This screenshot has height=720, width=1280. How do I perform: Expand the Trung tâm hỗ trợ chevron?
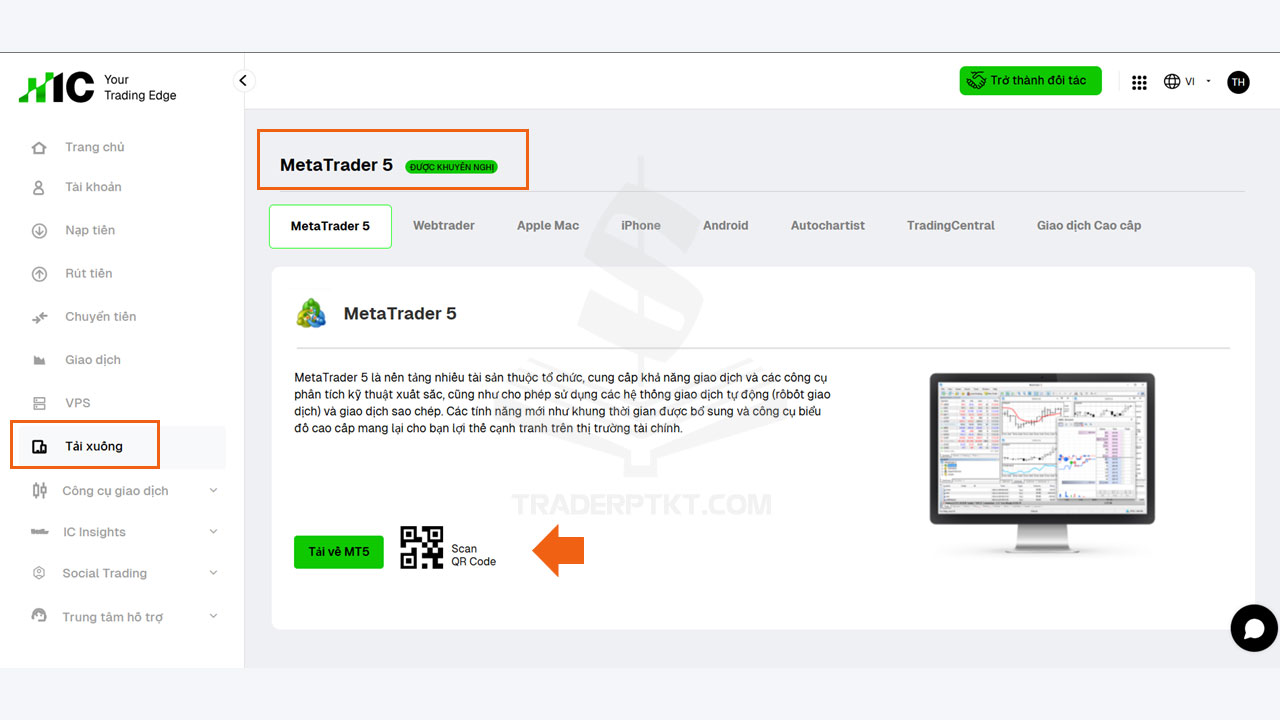[x=213, y=616]
